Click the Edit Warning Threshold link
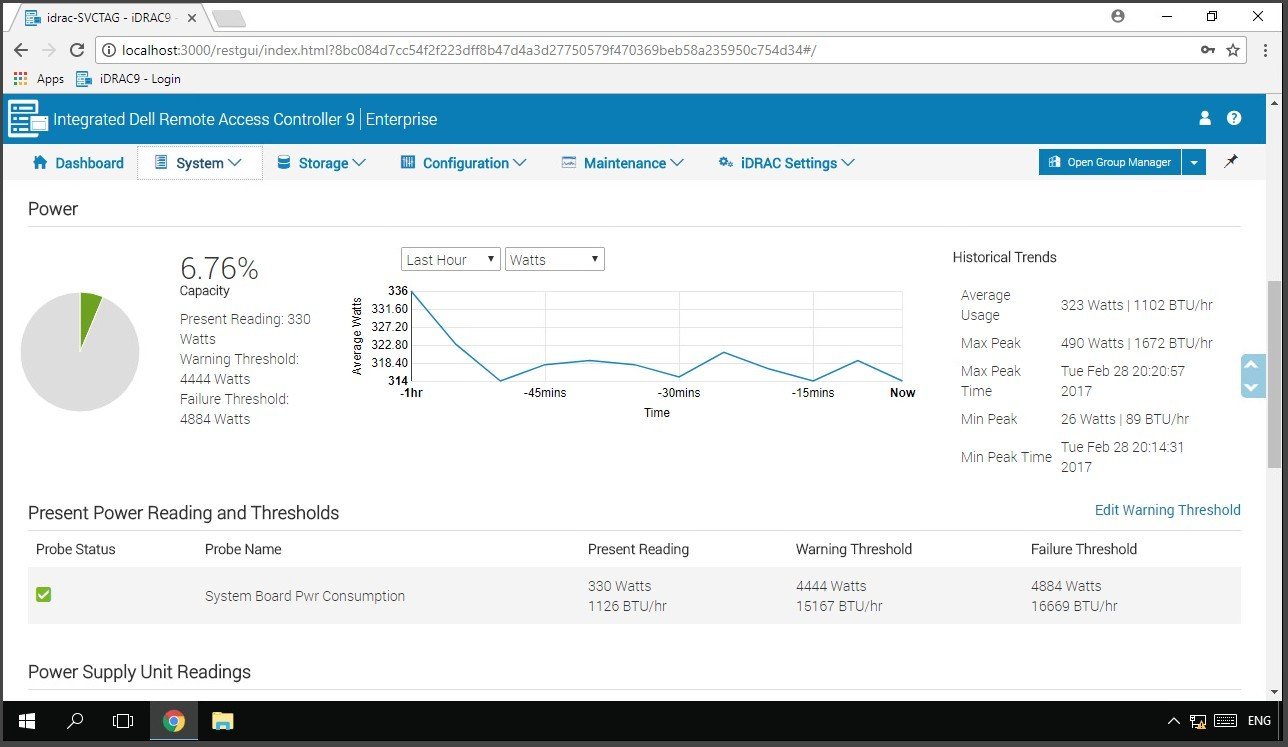 point(1167,510)
